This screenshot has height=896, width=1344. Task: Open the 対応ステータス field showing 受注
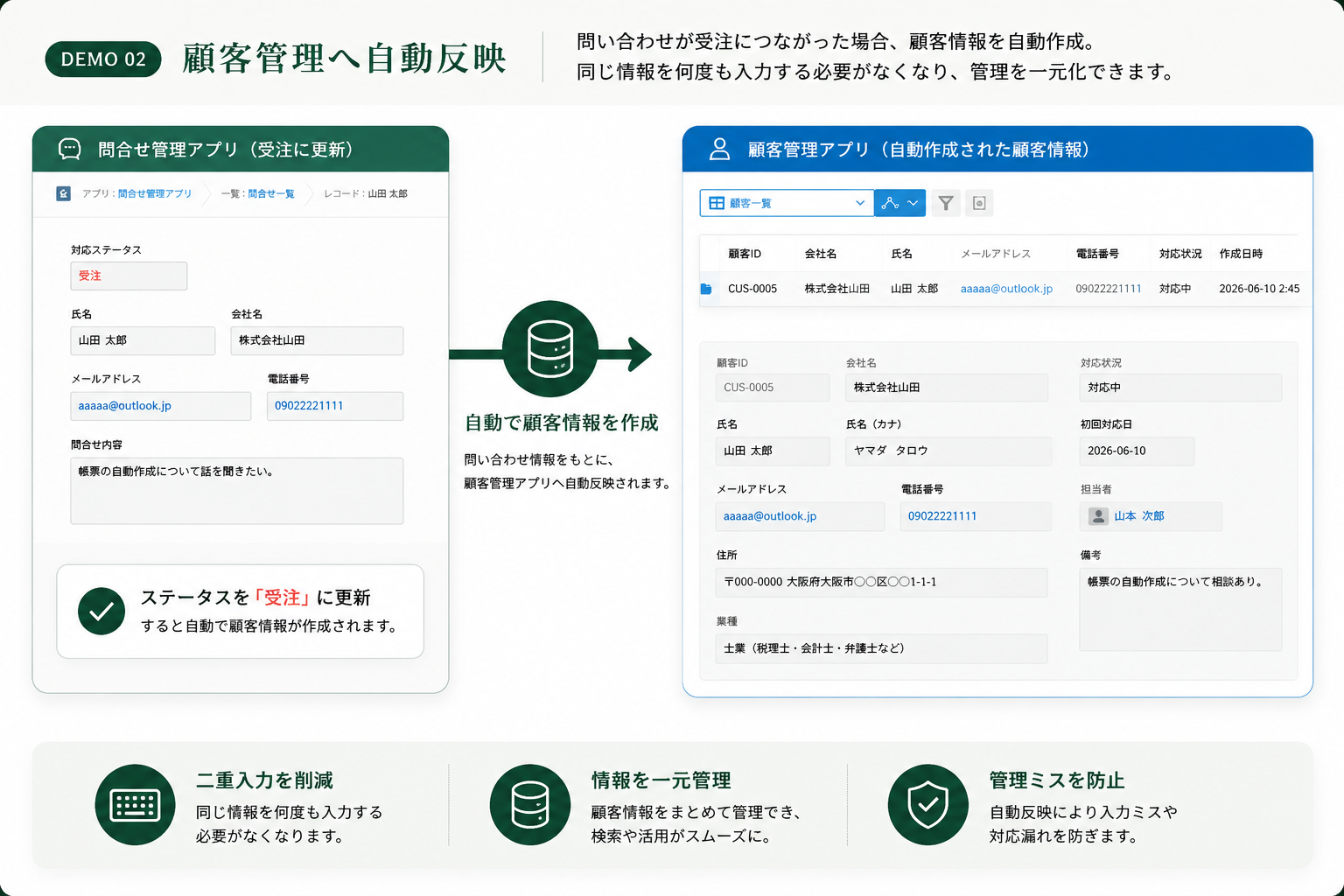click(129, 276)
